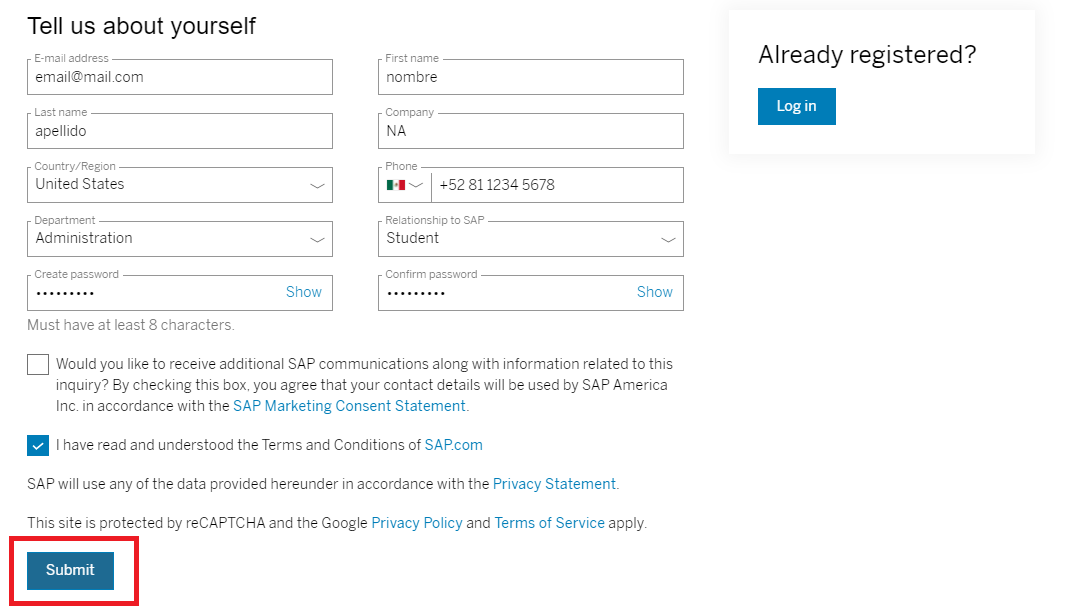Select the Company input field
This screenshot has height=609, width=1066.
pyautogui.click(x=531, y=131)
